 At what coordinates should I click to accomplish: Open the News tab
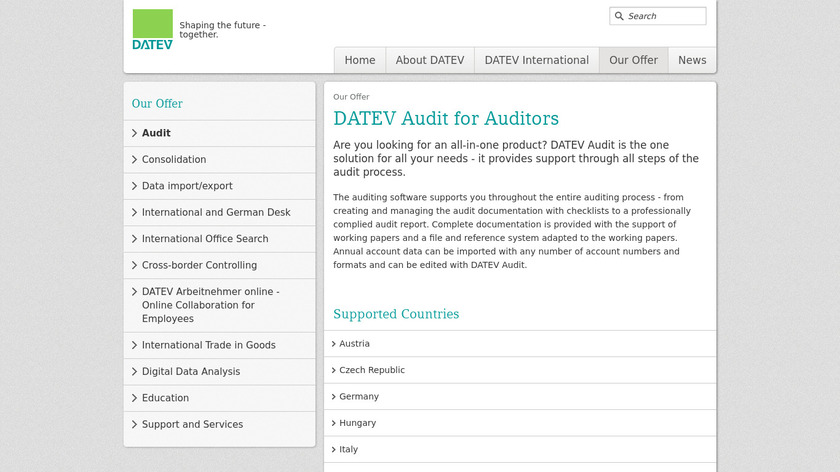(x=692, y=60)
